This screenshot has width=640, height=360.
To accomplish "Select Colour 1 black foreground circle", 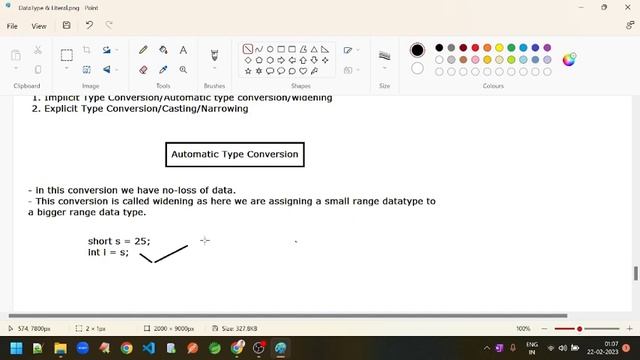I will point(417,50).
